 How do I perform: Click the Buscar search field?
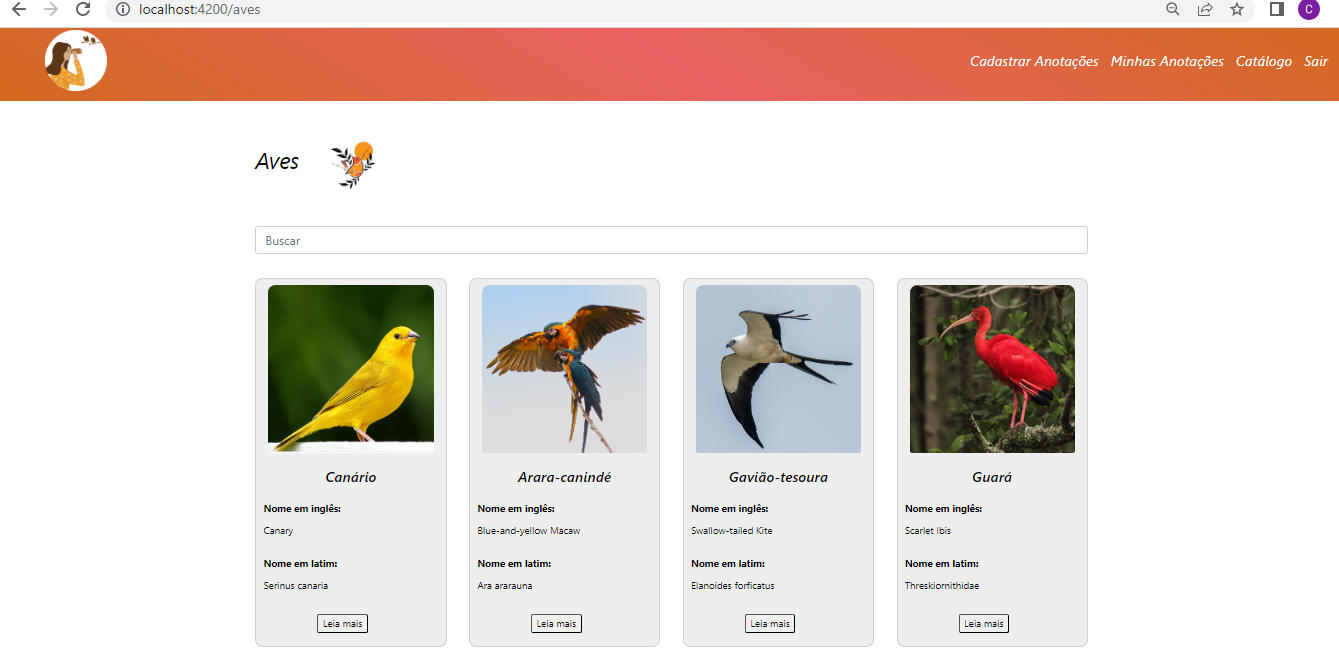pyautogui.click(x=671, y=240)
